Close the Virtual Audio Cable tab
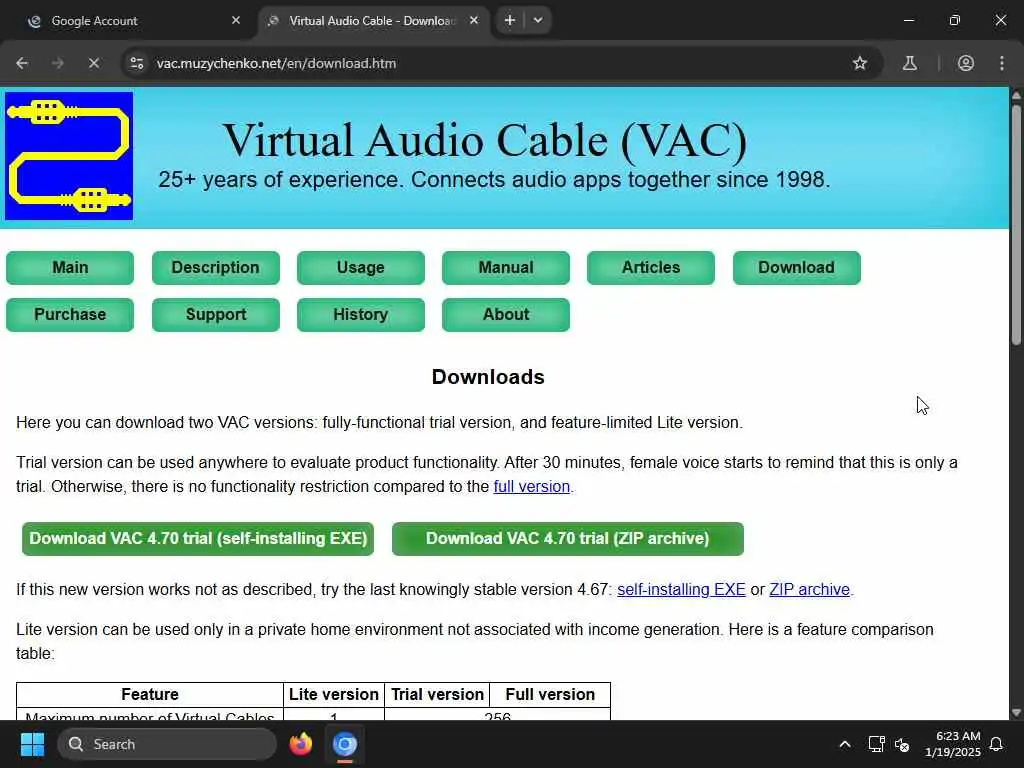 pyautogui.click(x=474, y=20)
